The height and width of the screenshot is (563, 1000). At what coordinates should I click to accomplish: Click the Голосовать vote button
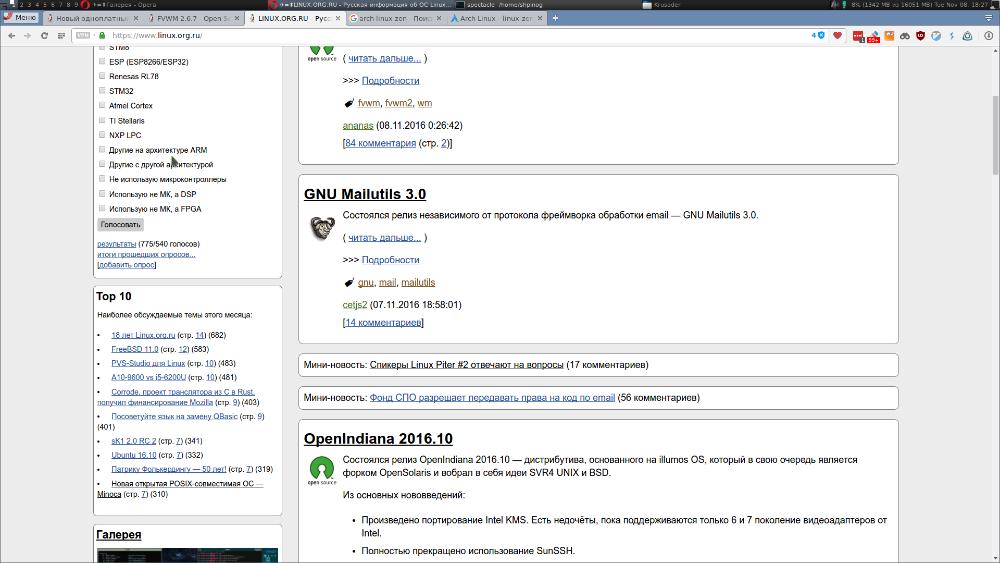[x=121, y=224]
